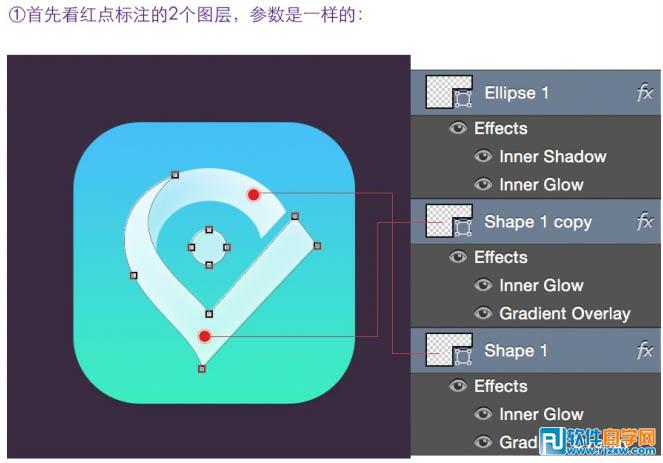Hide Effects group of Shape 1 copy

coord(458,257)
